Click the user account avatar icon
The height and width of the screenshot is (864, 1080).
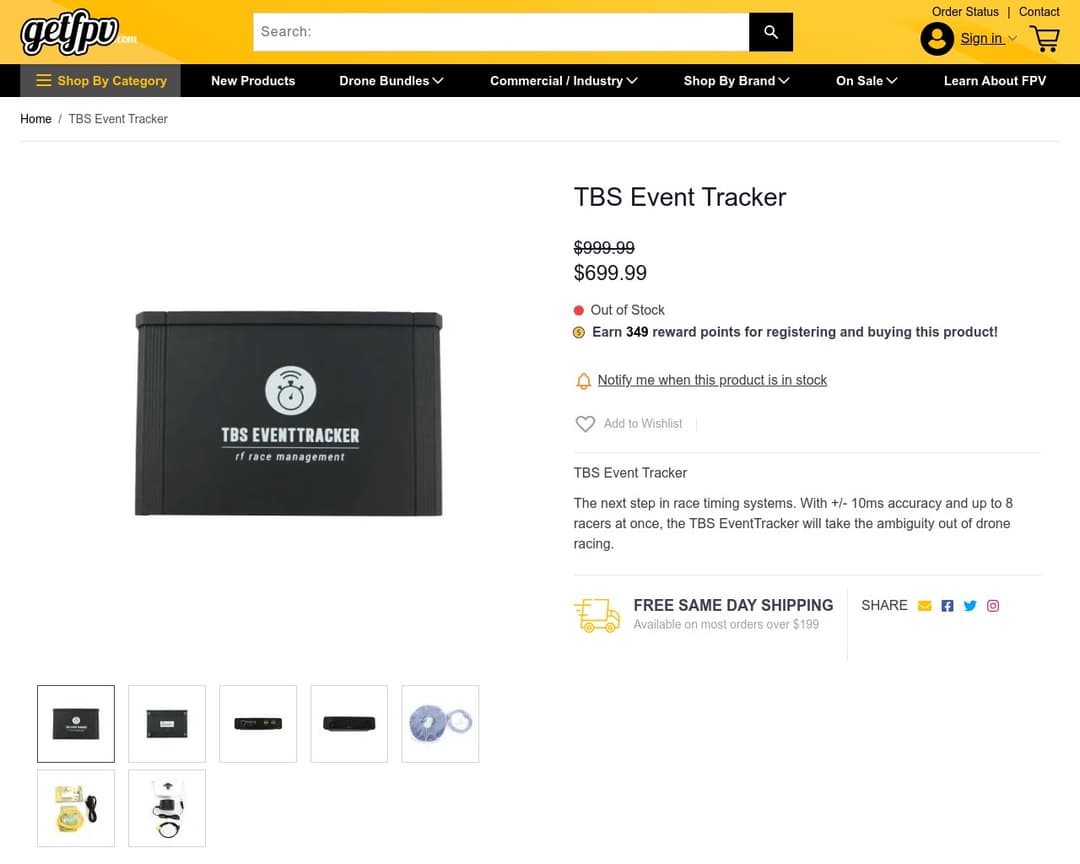[937, 38]
